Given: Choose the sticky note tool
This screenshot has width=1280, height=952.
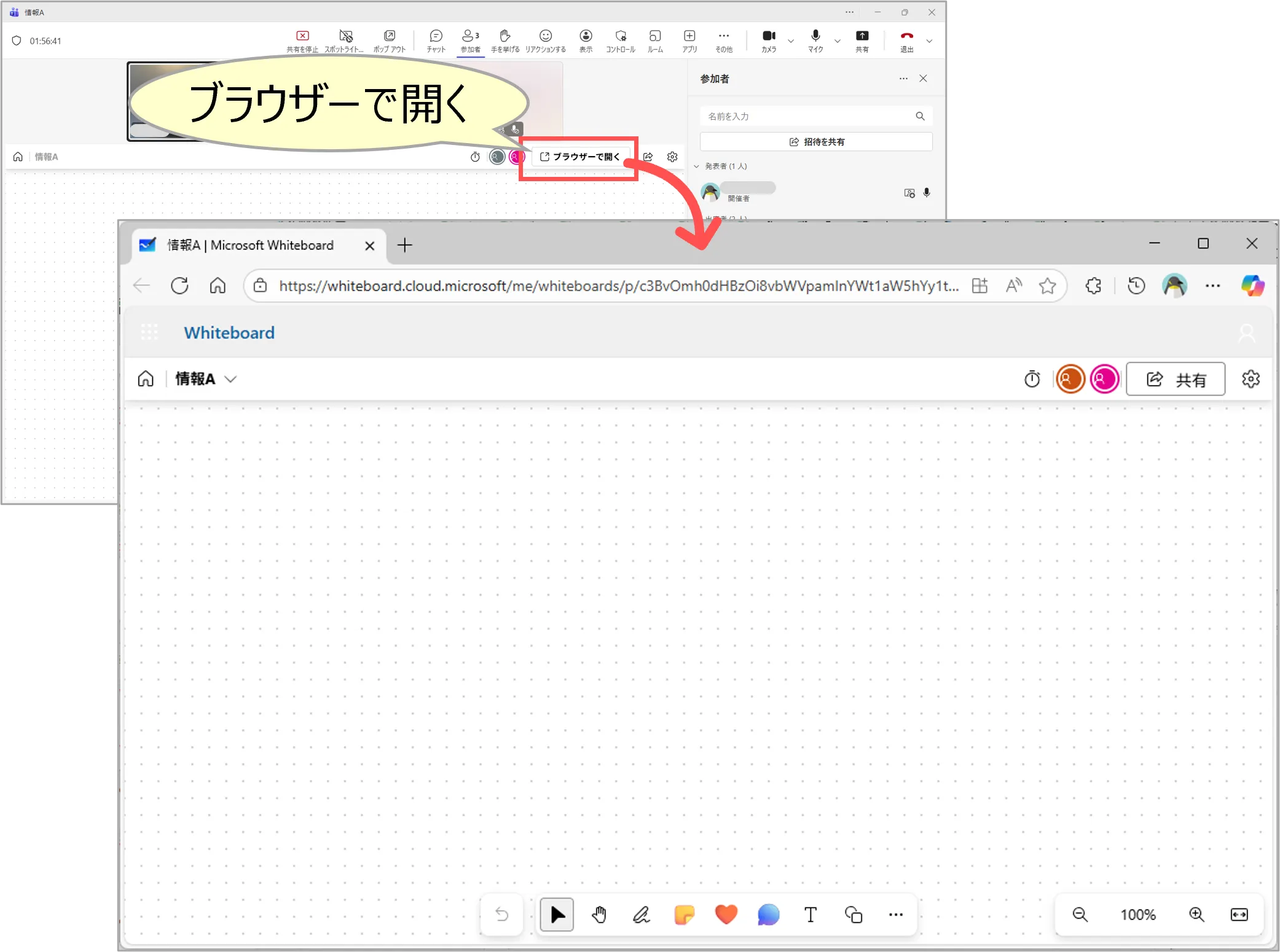Looking at the screenshot, I should coord(684,915).
